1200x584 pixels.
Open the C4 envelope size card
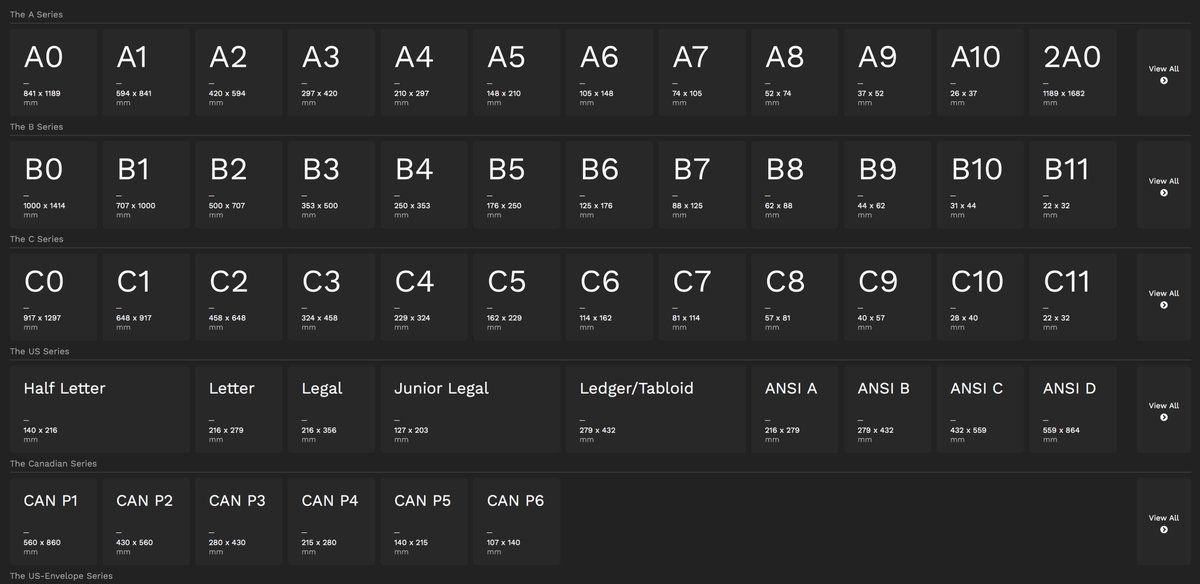point(424,297)
